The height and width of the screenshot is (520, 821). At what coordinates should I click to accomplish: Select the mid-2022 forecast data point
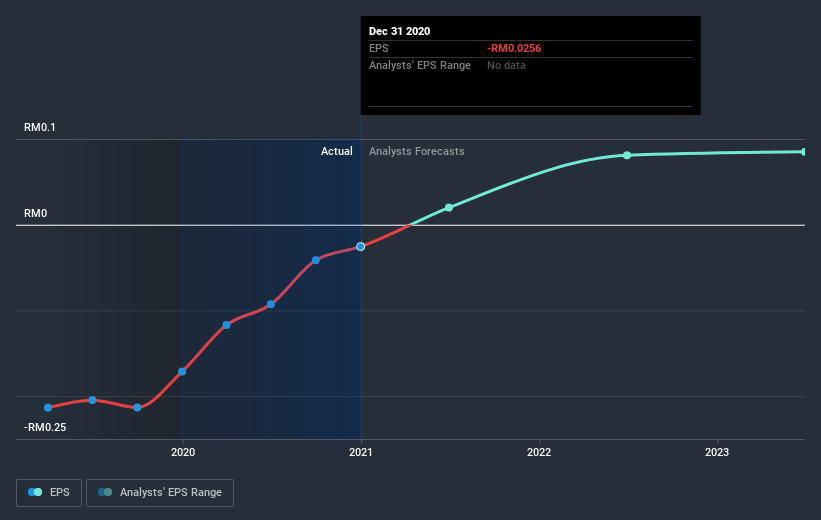[627, 156]
